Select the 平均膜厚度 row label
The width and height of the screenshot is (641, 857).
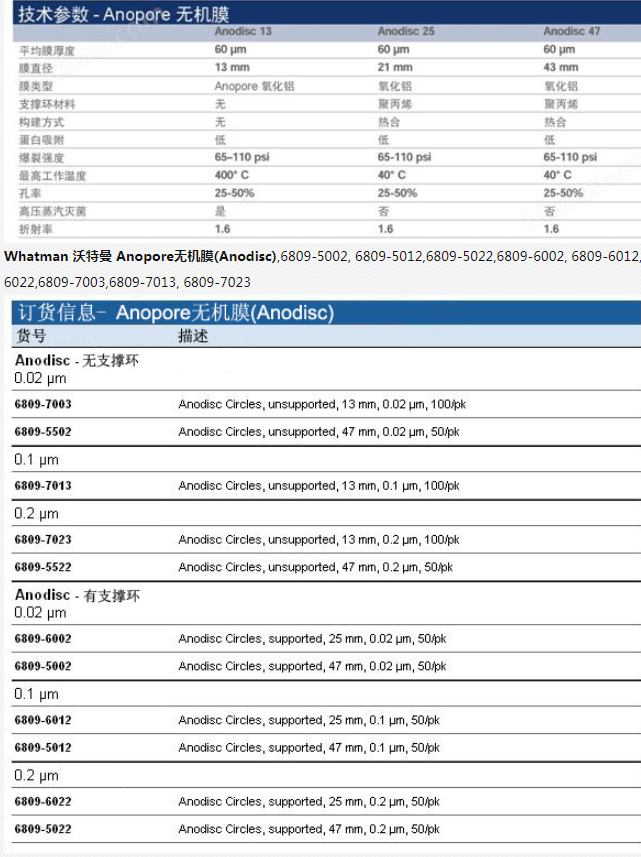click(47, 51)
